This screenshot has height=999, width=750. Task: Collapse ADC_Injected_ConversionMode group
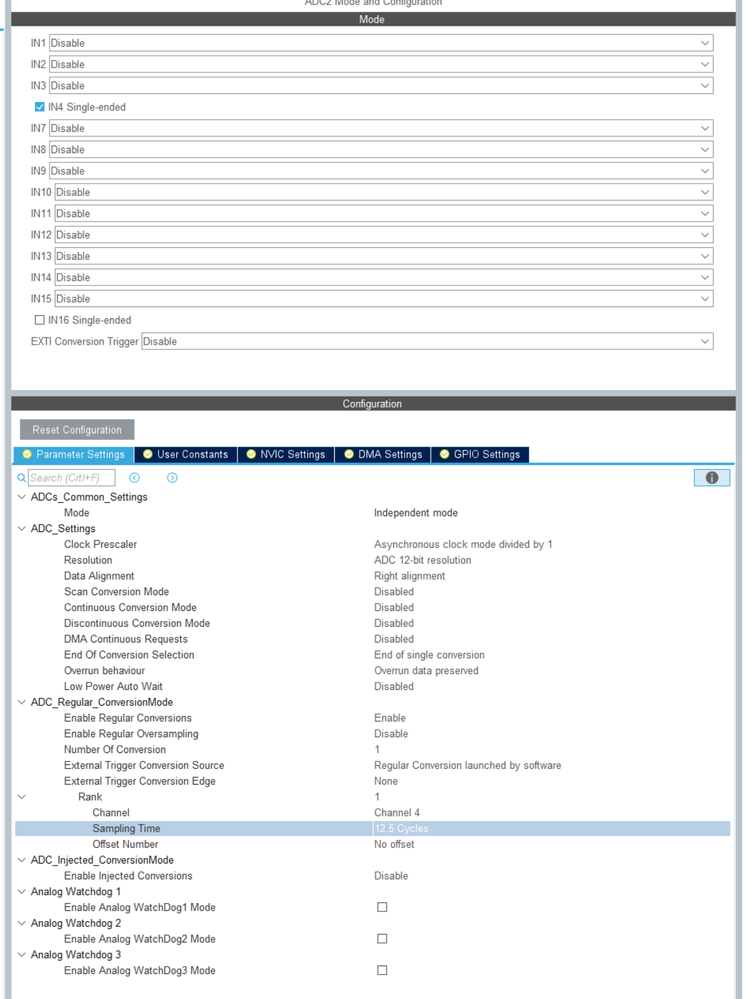click(x=22, y=860)
